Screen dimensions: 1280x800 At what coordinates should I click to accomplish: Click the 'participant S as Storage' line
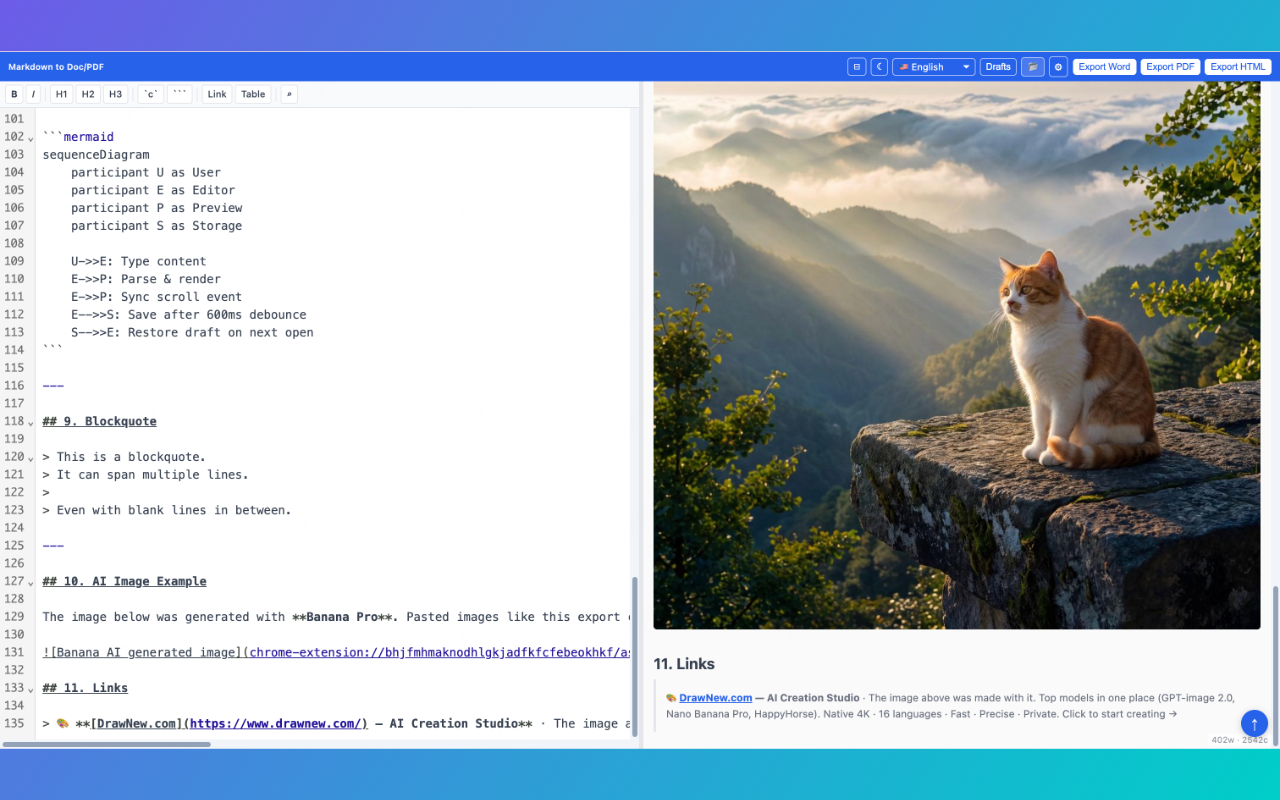pyautogui.click(x=156, y=226)
